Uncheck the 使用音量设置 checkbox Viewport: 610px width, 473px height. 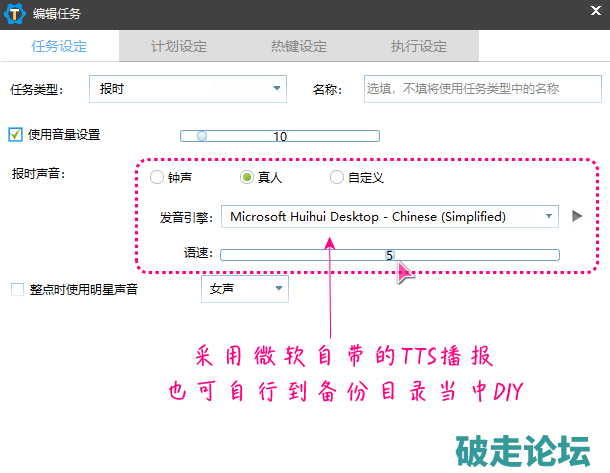(x=15, y=134)
